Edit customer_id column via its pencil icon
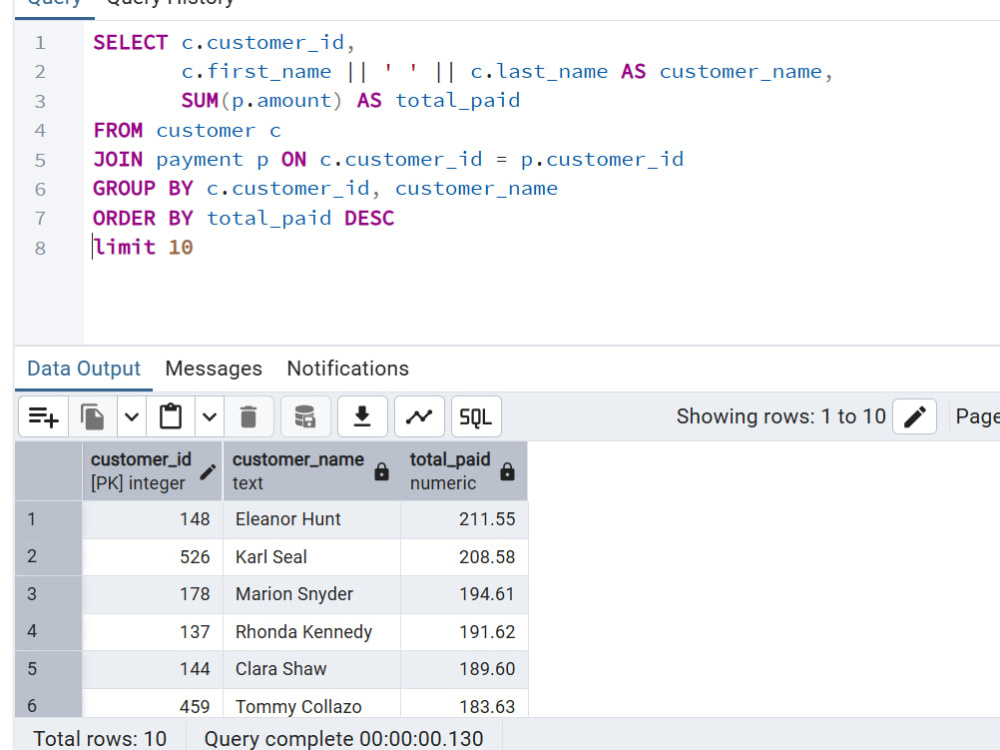 click(208, 472)
